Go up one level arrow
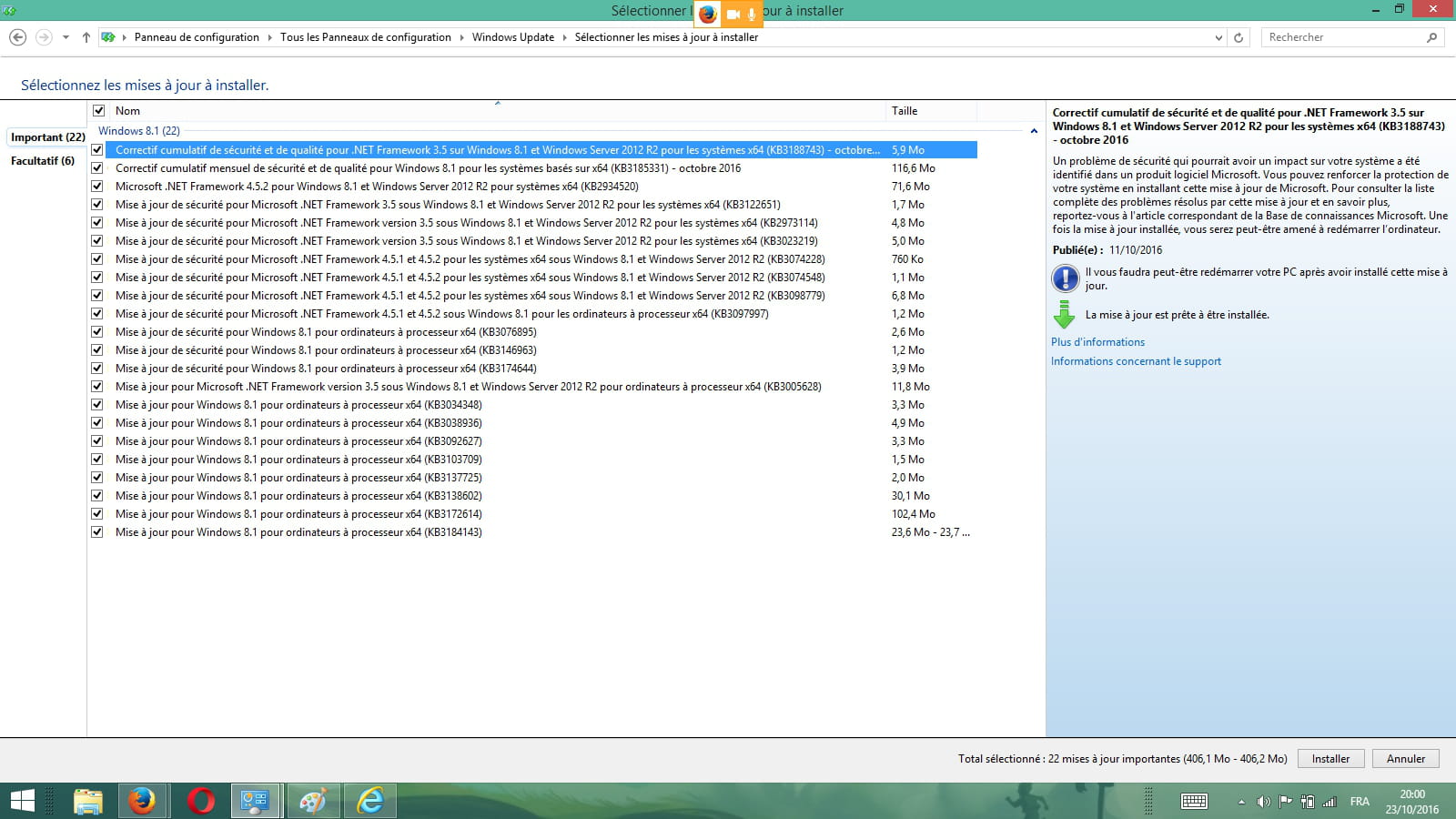This screenshot has height=819, width=1456. click(86, 37)
